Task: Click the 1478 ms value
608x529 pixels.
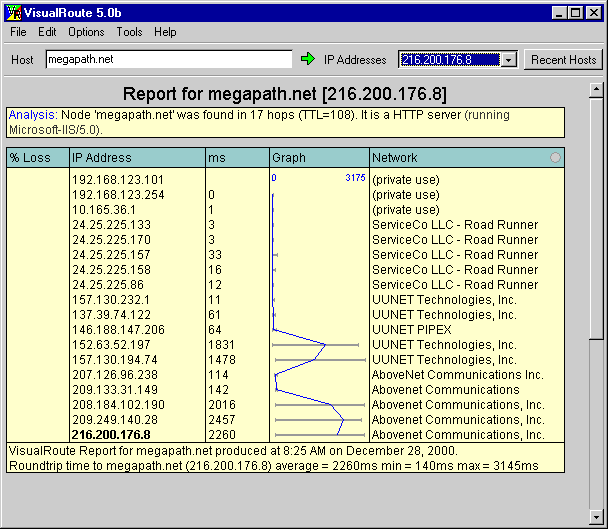Action: [222, 360]
